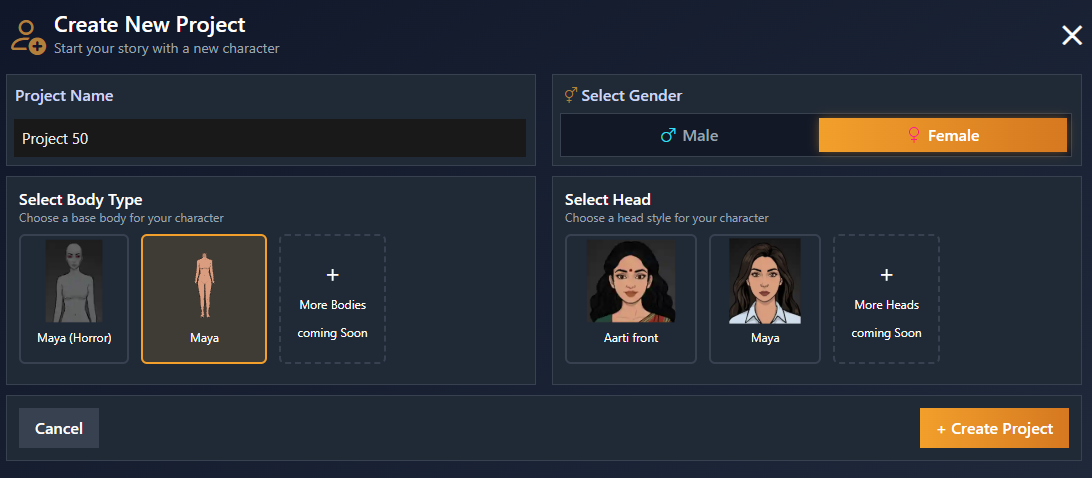Click the Select Head heading
Image resolution: width=1092 pixels, height=478 pixels.
608,200
